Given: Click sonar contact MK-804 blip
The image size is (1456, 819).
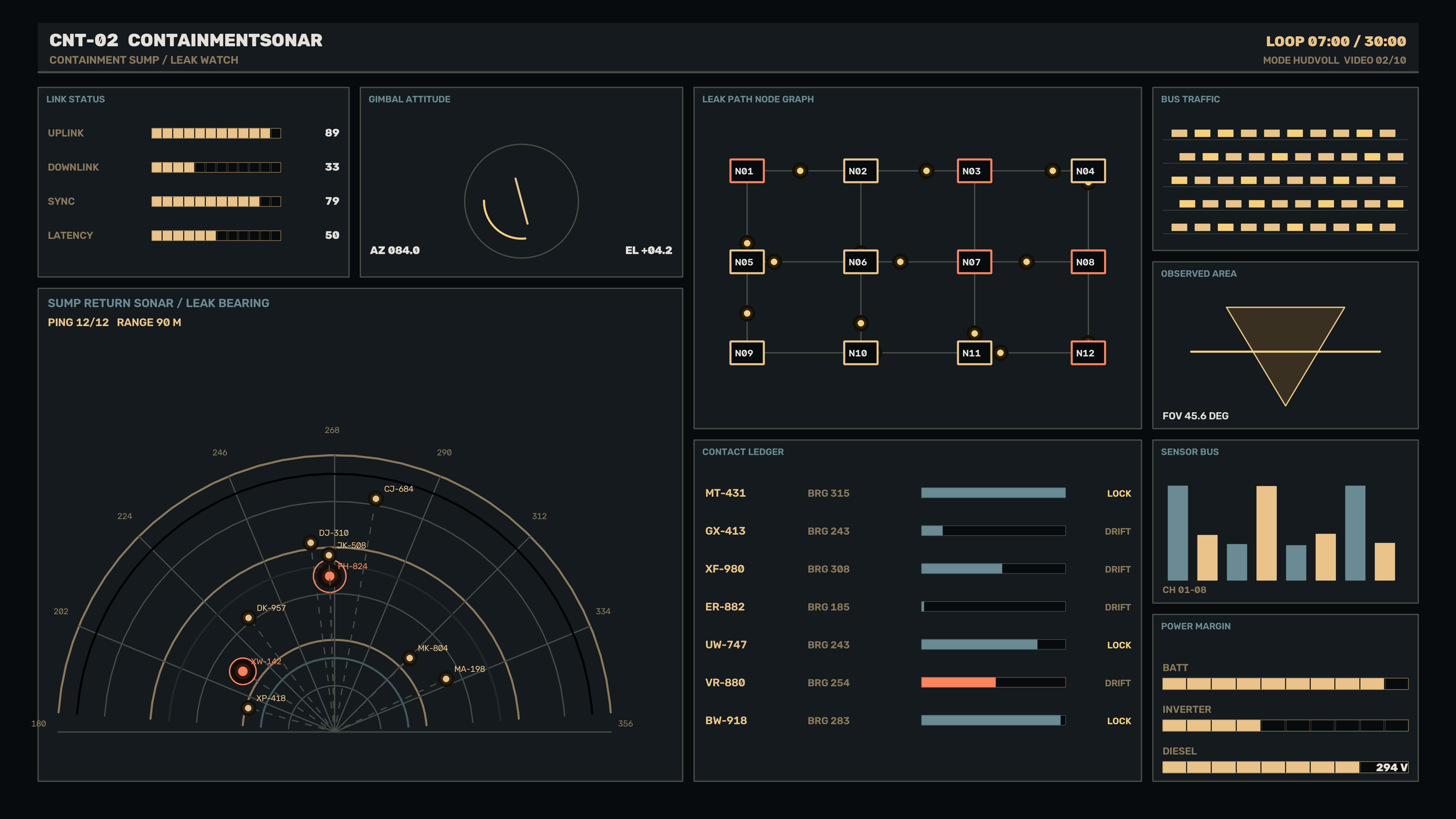Looking at the screenshot, I should 409,658.
